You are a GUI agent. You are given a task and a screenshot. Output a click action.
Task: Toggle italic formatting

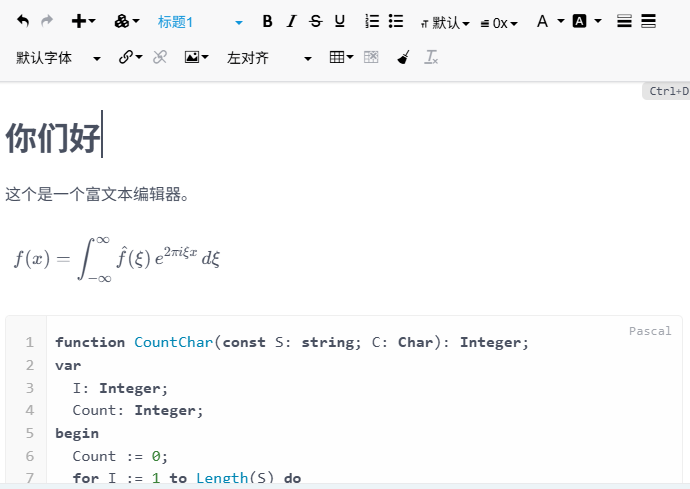point(291,21)
